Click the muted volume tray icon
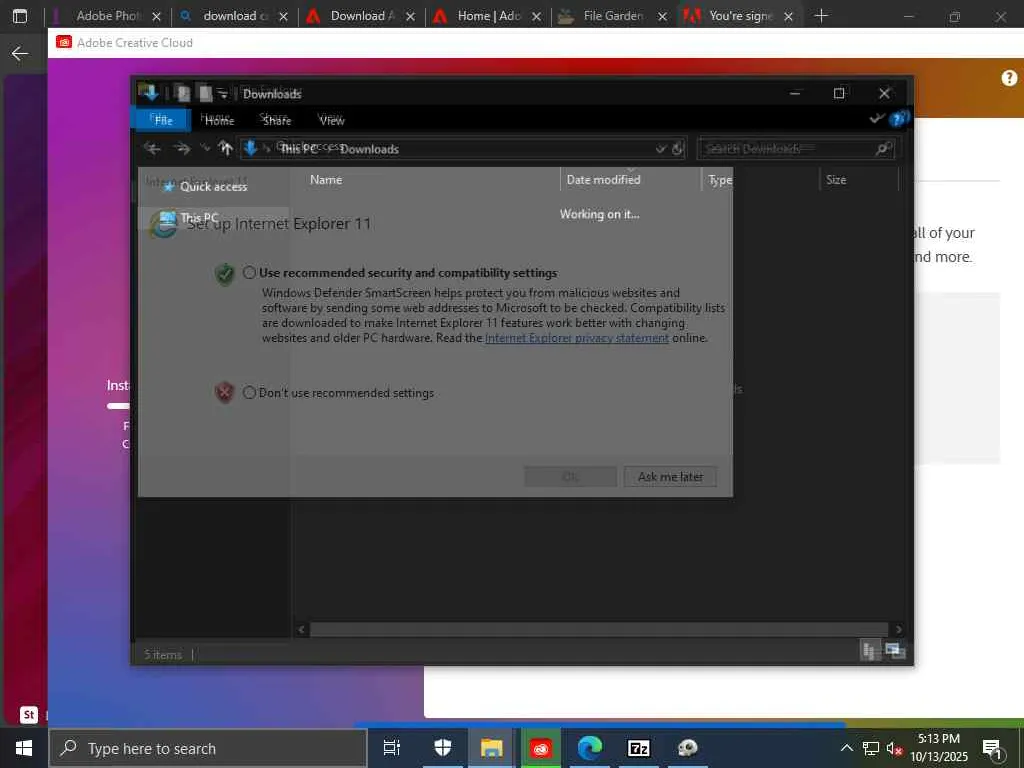This screenshot has width=1024, height=768. 894,748
